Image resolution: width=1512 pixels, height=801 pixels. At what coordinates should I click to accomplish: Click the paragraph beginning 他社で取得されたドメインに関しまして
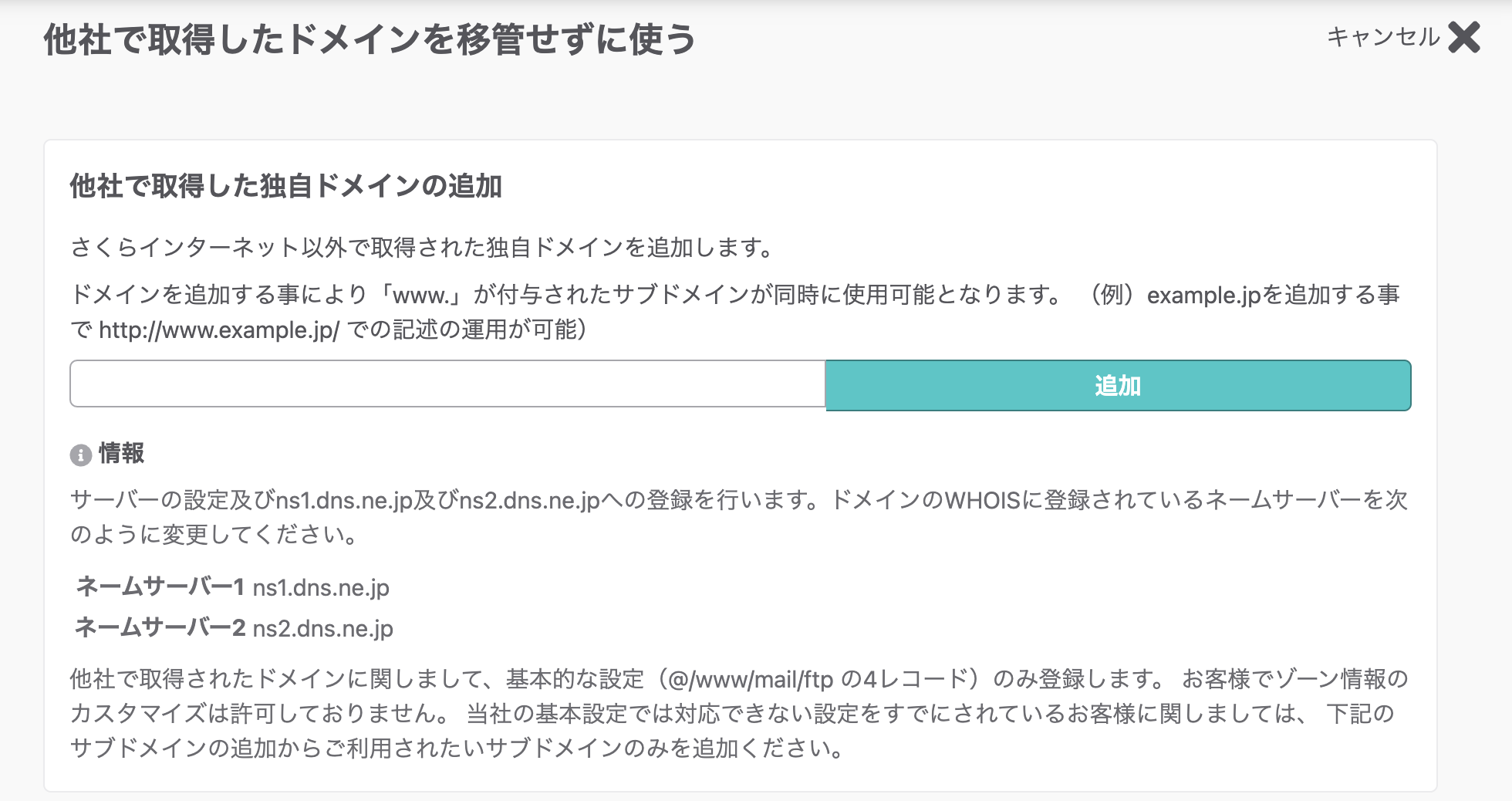coord(739,713)
